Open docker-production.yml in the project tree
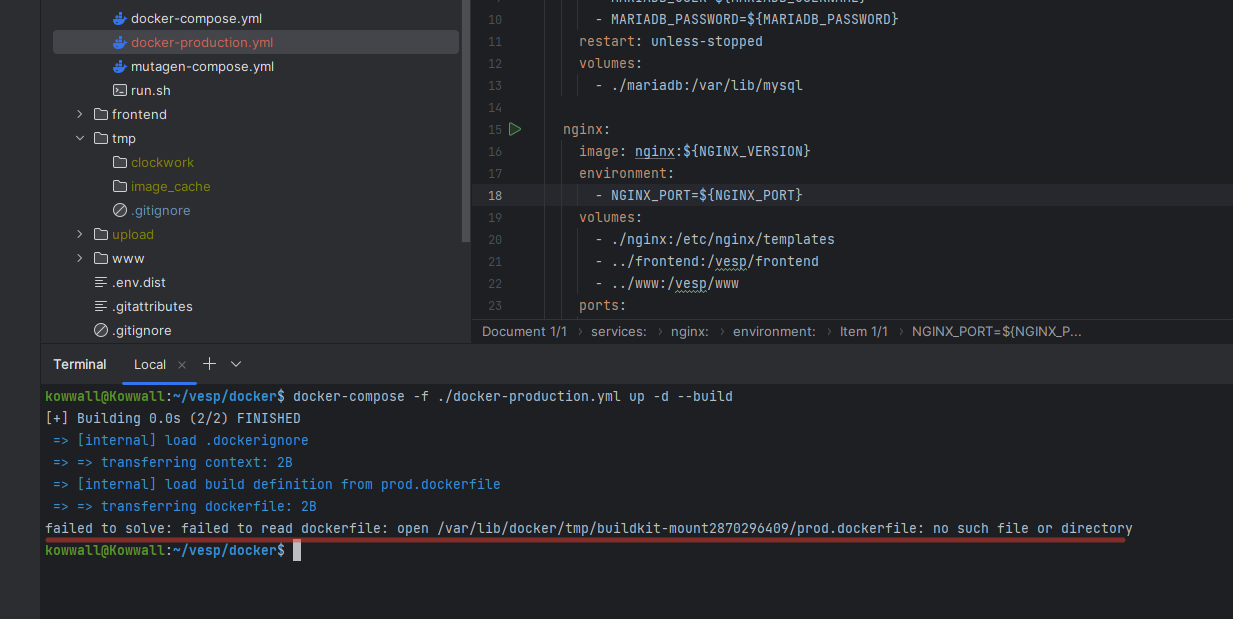The image size is (1233, 619). tap(201, 42)
